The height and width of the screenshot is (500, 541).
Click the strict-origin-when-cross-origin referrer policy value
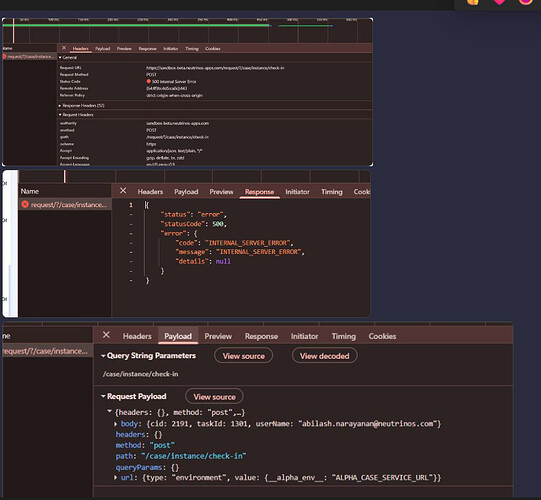[174, 96]
